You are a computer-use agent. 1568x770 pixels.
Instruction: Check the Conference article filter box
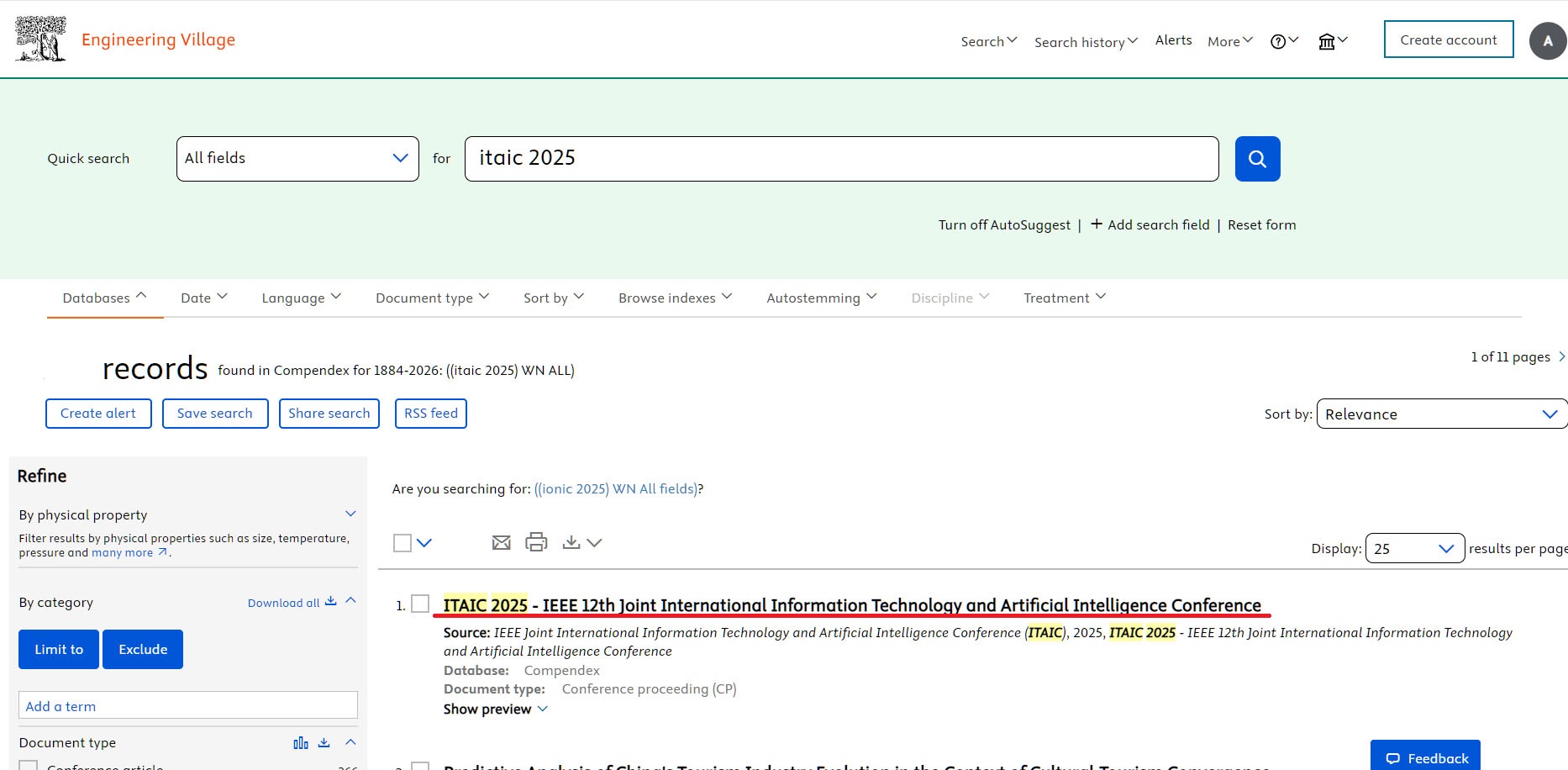point(29,766)
